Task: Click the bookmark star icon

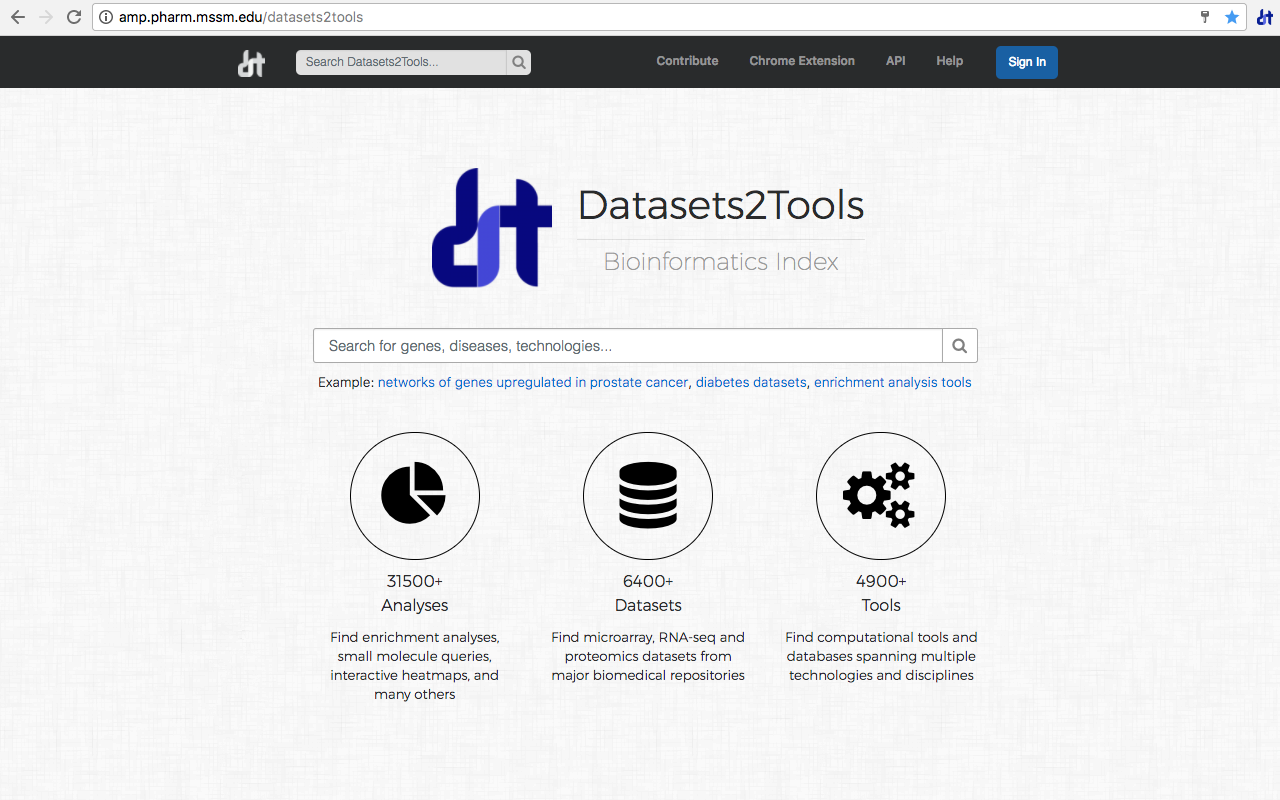Action: [x=1232, y=17]
